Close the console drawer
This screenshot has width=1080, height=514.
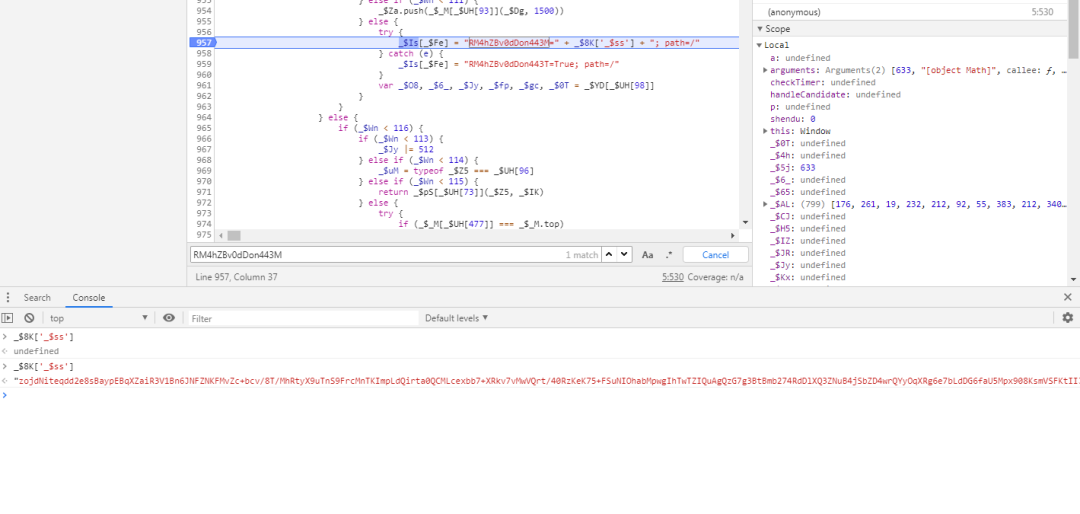[x=1068, y=297]
